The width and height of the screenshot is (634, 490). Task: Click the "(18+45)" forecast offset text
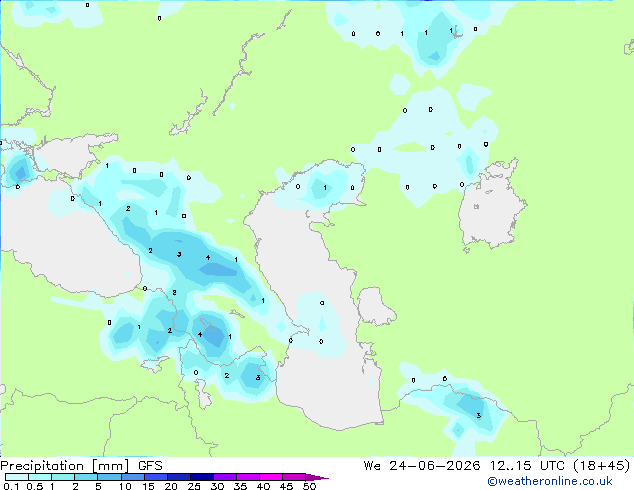602,466
